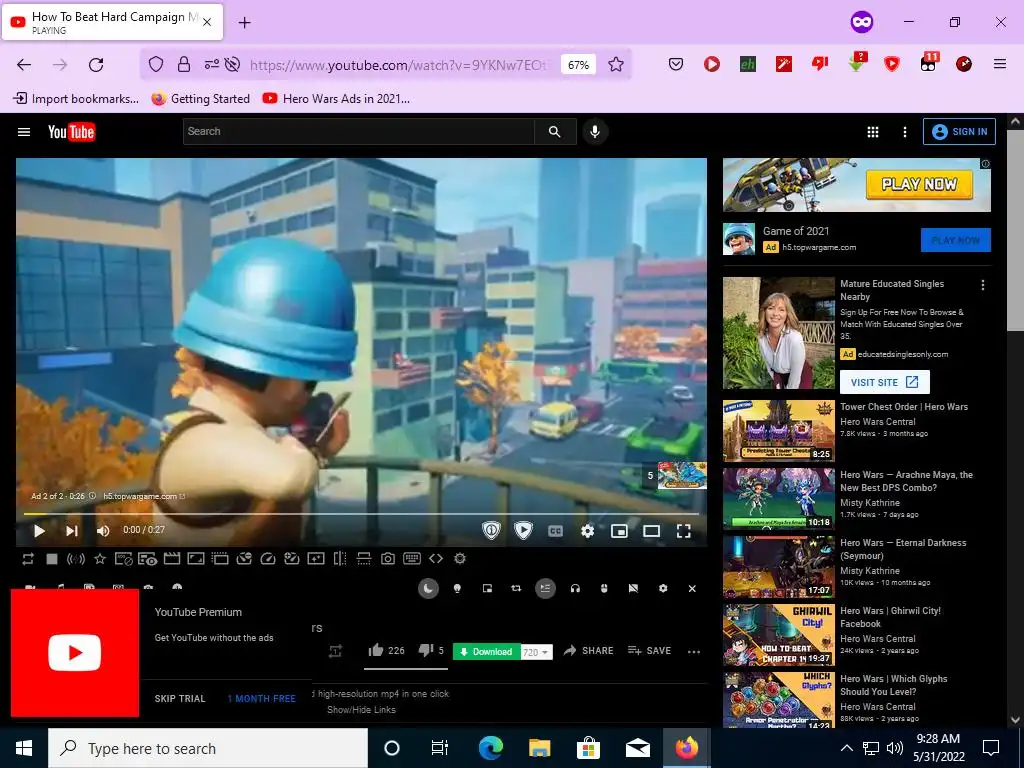
Task: Click SHARE below the video
Action: [x=588, y=650]
